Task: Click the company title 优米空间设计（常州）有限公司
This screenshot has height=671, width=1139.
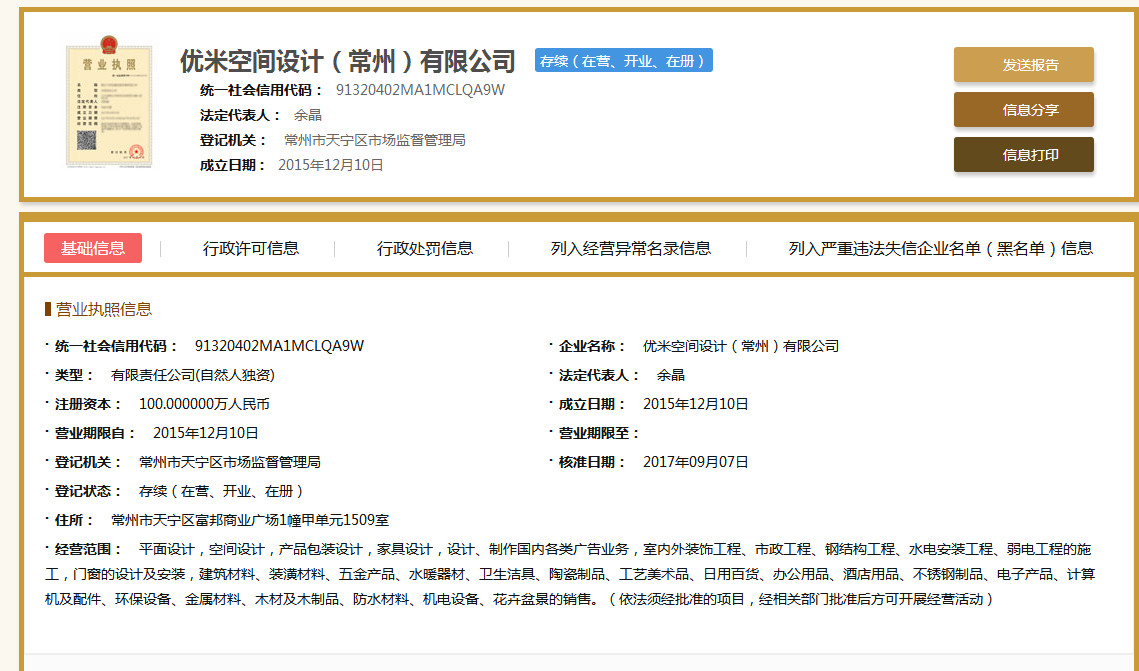Action: (348, 62)
